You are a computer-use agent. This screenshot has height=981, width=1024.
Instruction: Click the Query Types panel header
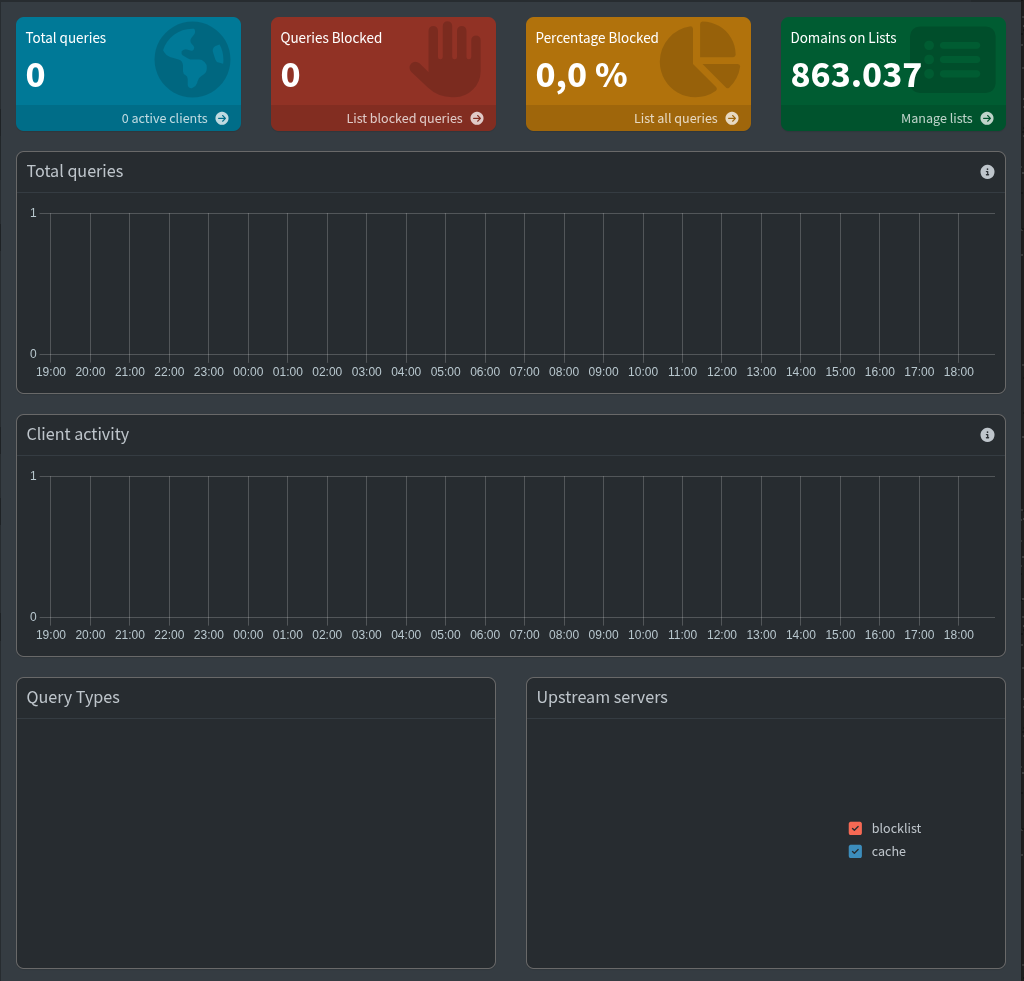(x=73, y=697)
